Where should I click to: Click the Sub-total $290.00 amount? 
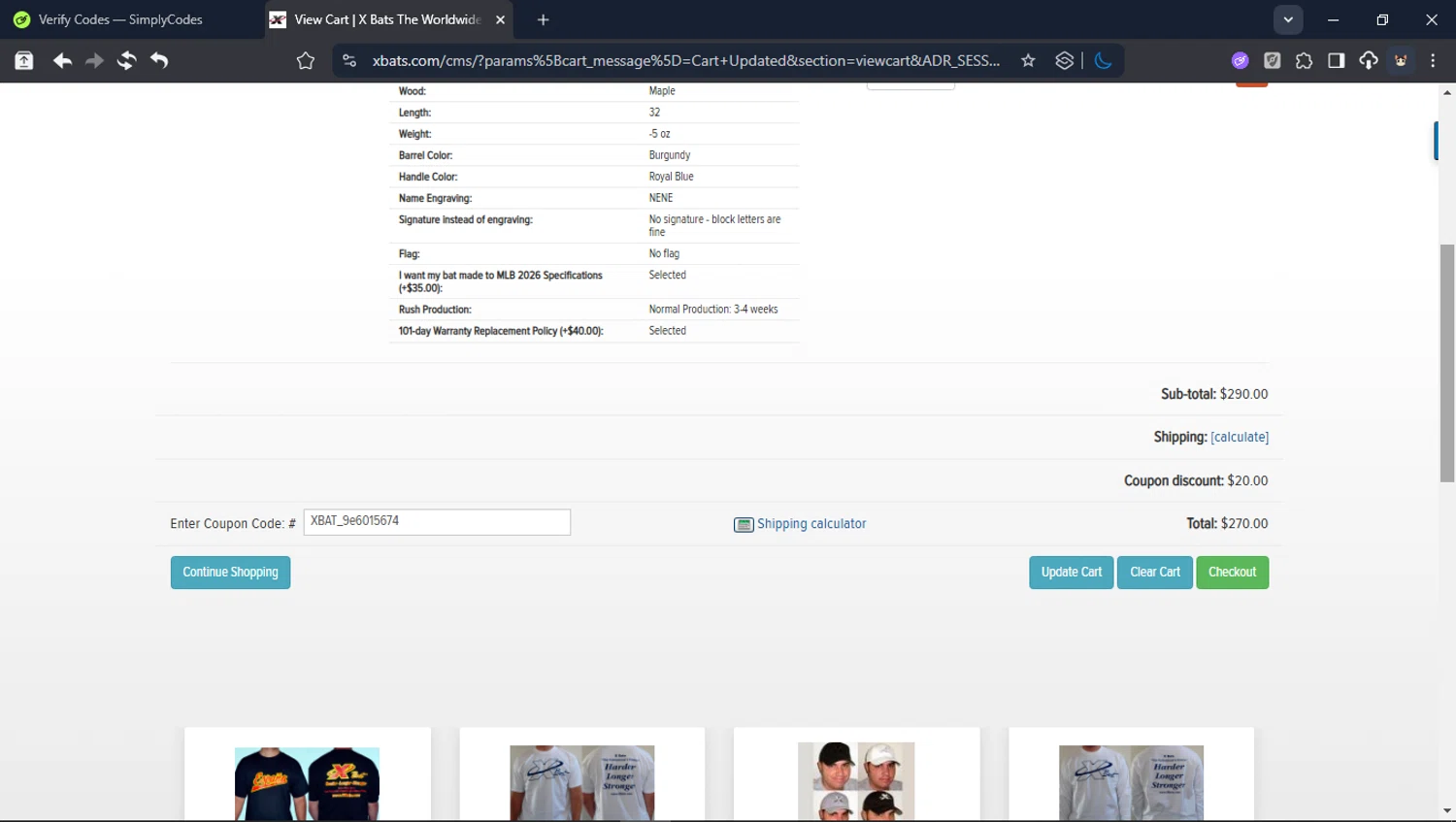tap(1244, 395)
